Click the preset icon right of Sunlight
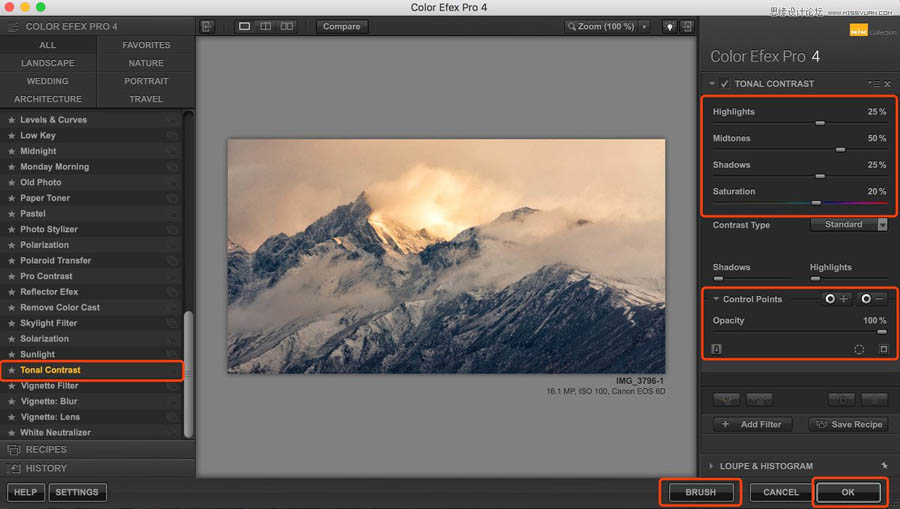The width and height of the screenshot is (900, 509). (172, 354)
